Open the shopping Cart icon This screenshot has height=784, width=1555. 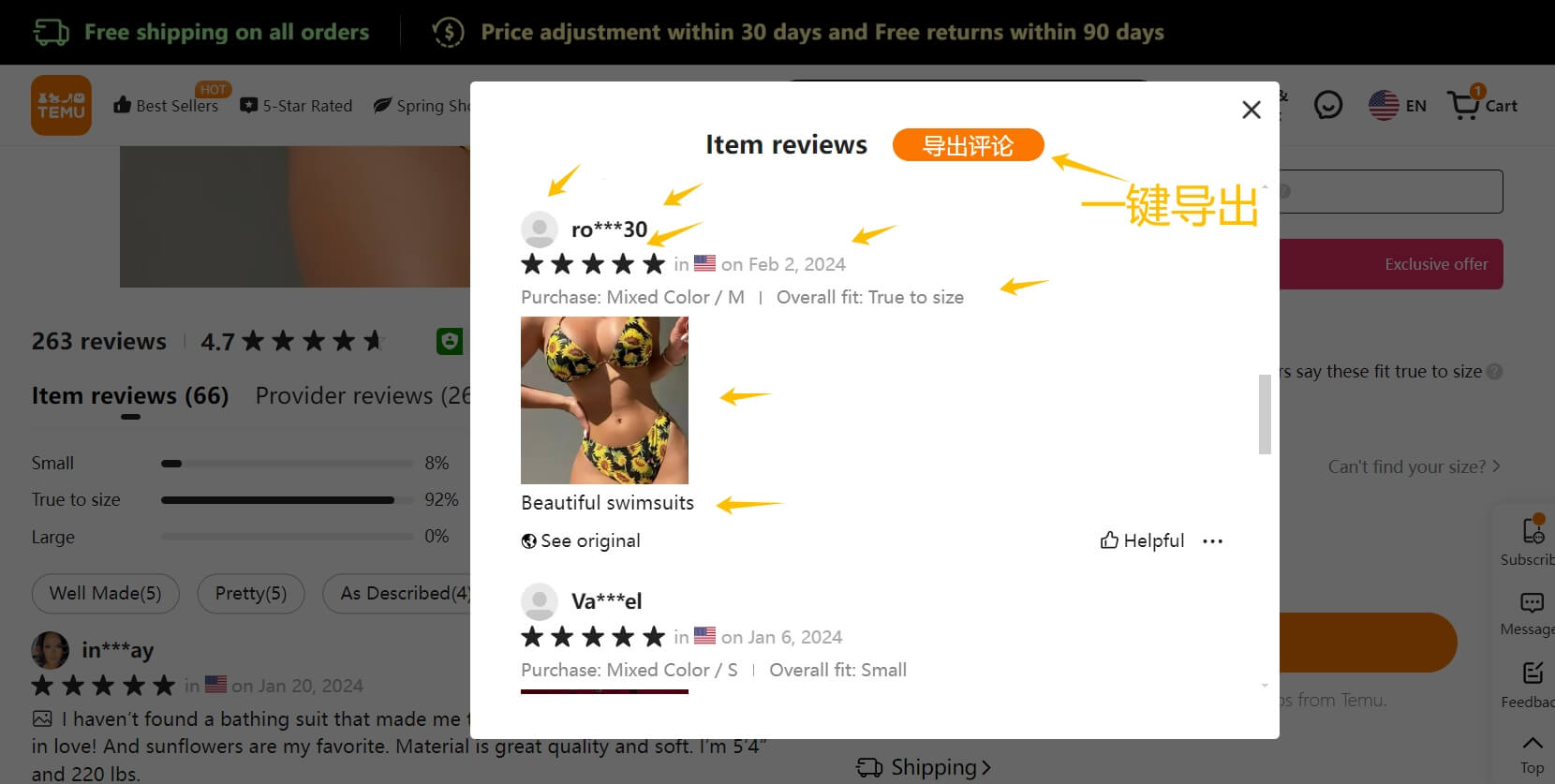click(1464, 104)
